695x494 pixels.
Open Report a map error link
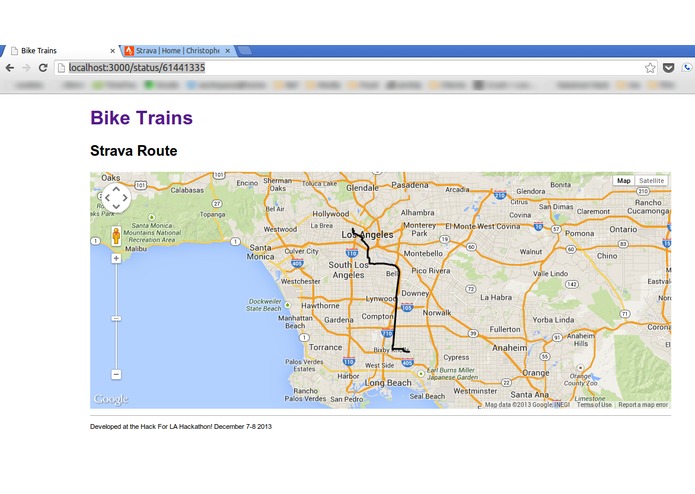click(643, 405)
